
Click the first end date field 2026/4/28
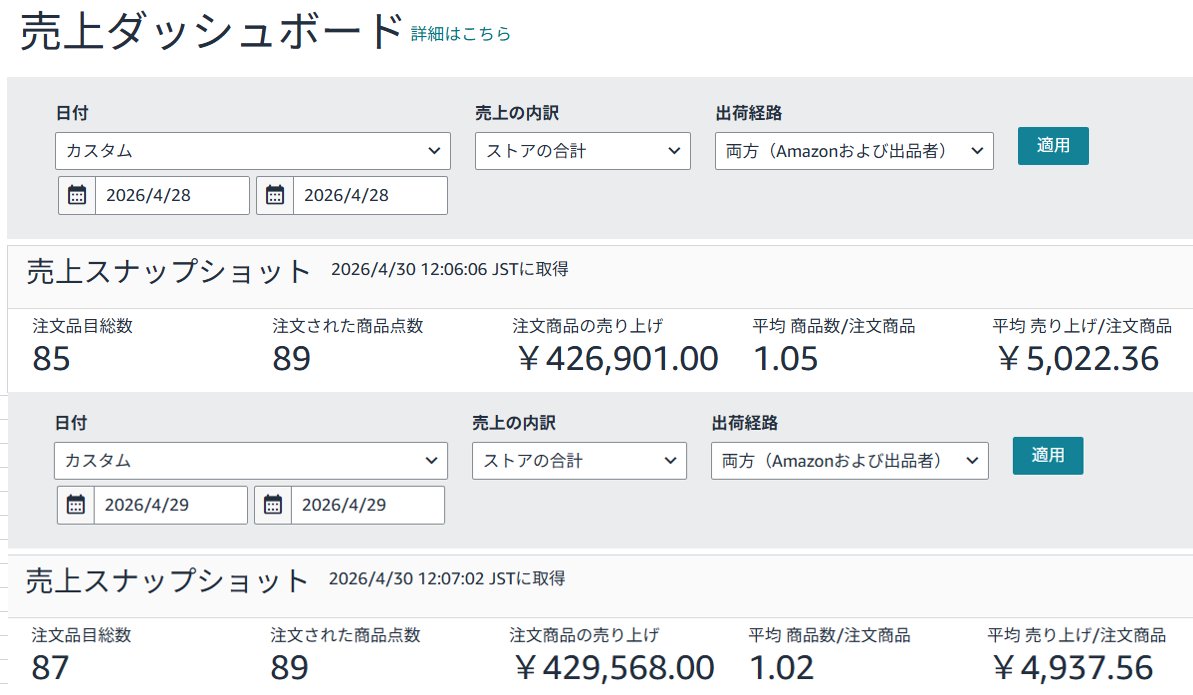(x=370, y=195)
